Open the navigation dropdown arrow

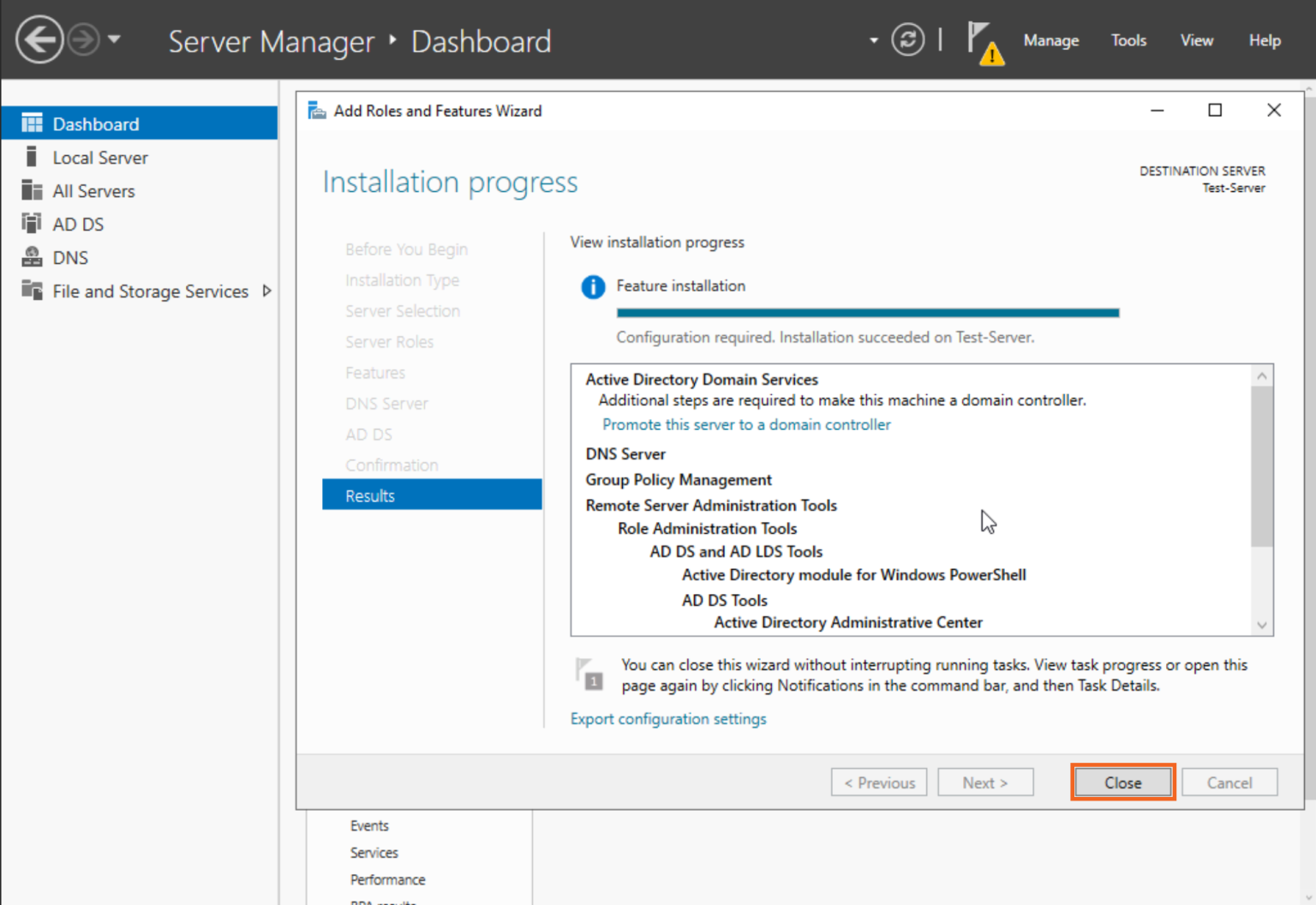[873, 40]
